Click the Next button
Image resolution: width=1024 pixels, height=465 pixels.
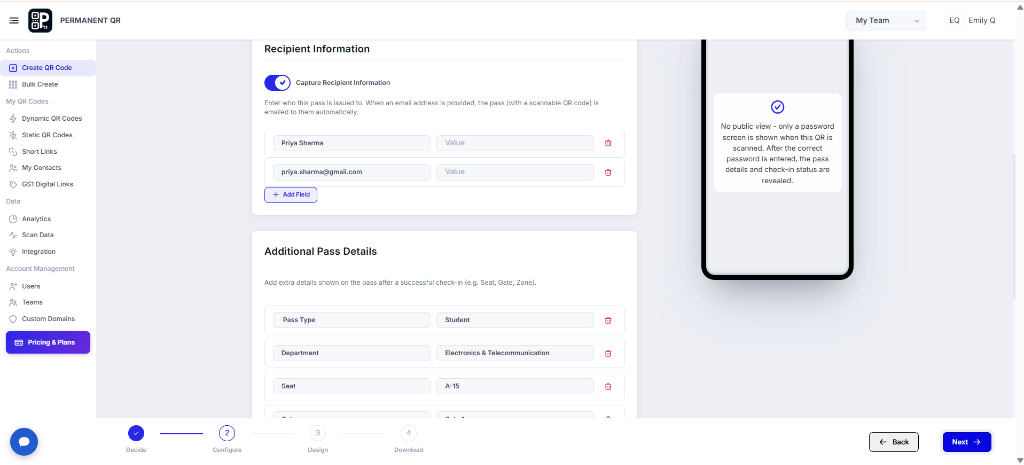coord(967,442)
